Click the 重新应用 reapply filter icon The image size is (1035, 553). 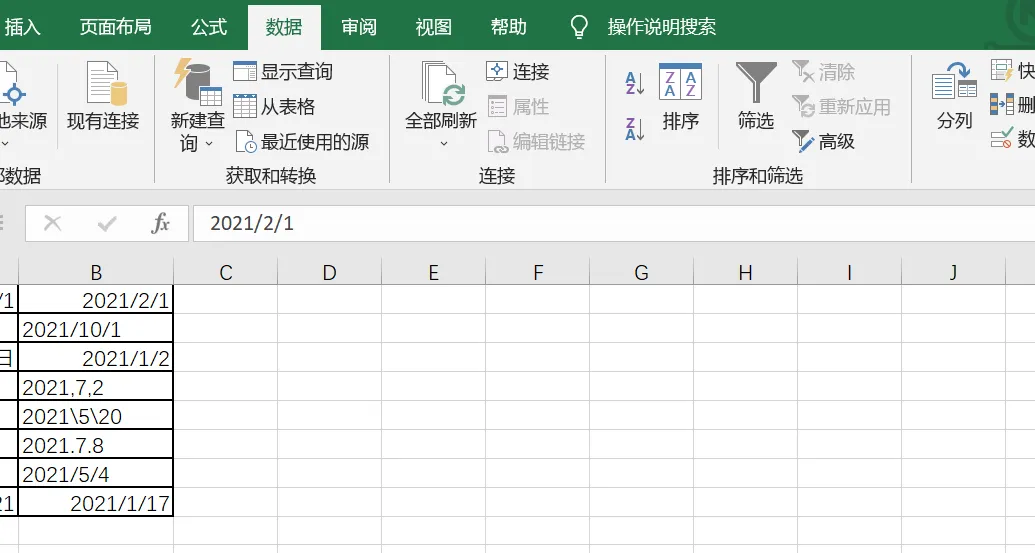point(803,106)
